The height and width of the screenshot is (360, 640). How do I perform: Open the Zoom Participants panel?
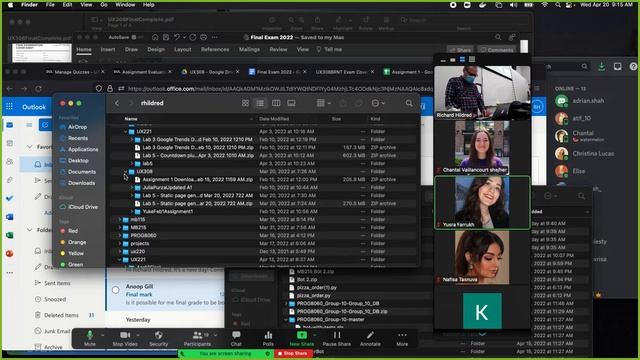coord(198,338)
